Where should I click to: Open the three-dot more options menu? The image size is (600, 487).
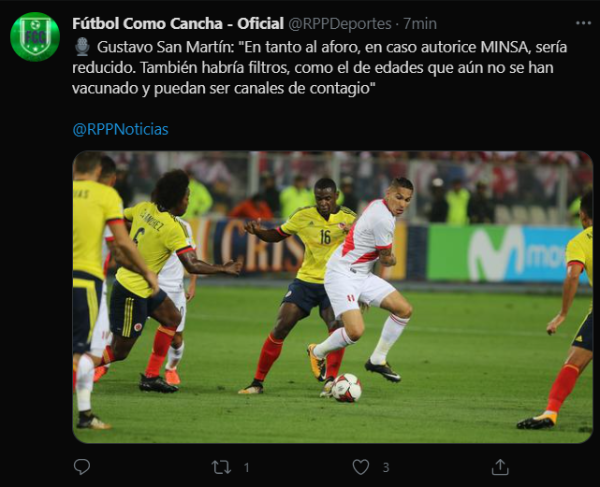pyautogui.click(x=583, y=23)
